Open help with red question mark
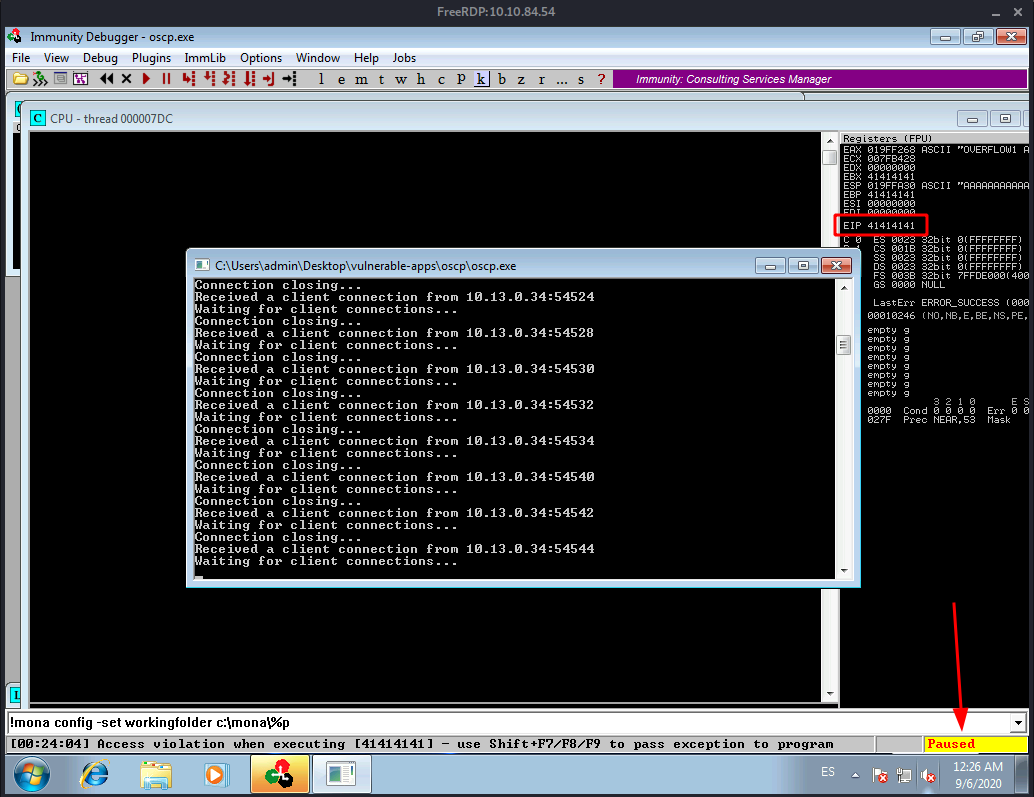Screen dimensions: 1034x797 click(601, 79)
